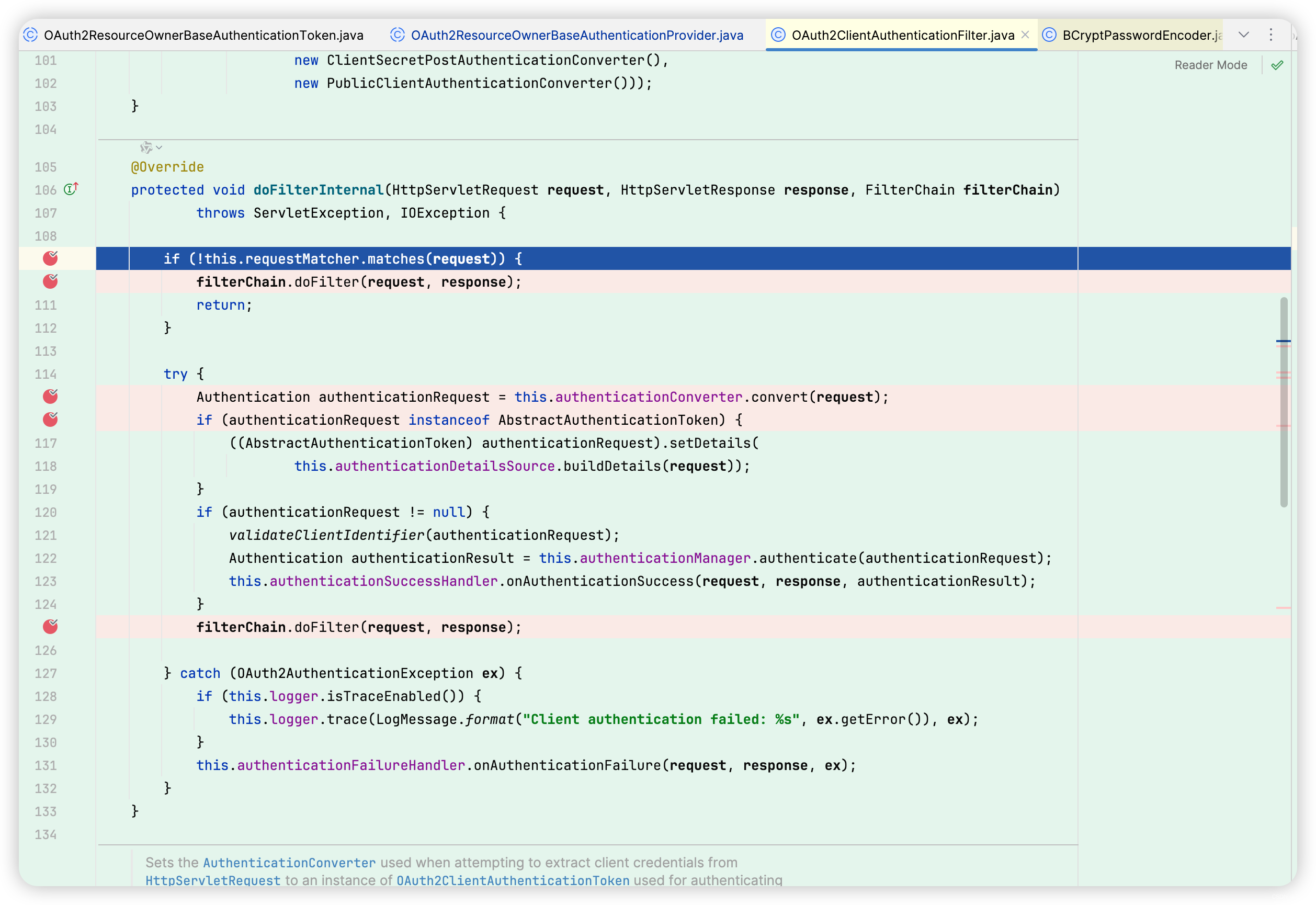Enable Reader Mode
1316x905 pixels.
click(x=1210, y=65)
